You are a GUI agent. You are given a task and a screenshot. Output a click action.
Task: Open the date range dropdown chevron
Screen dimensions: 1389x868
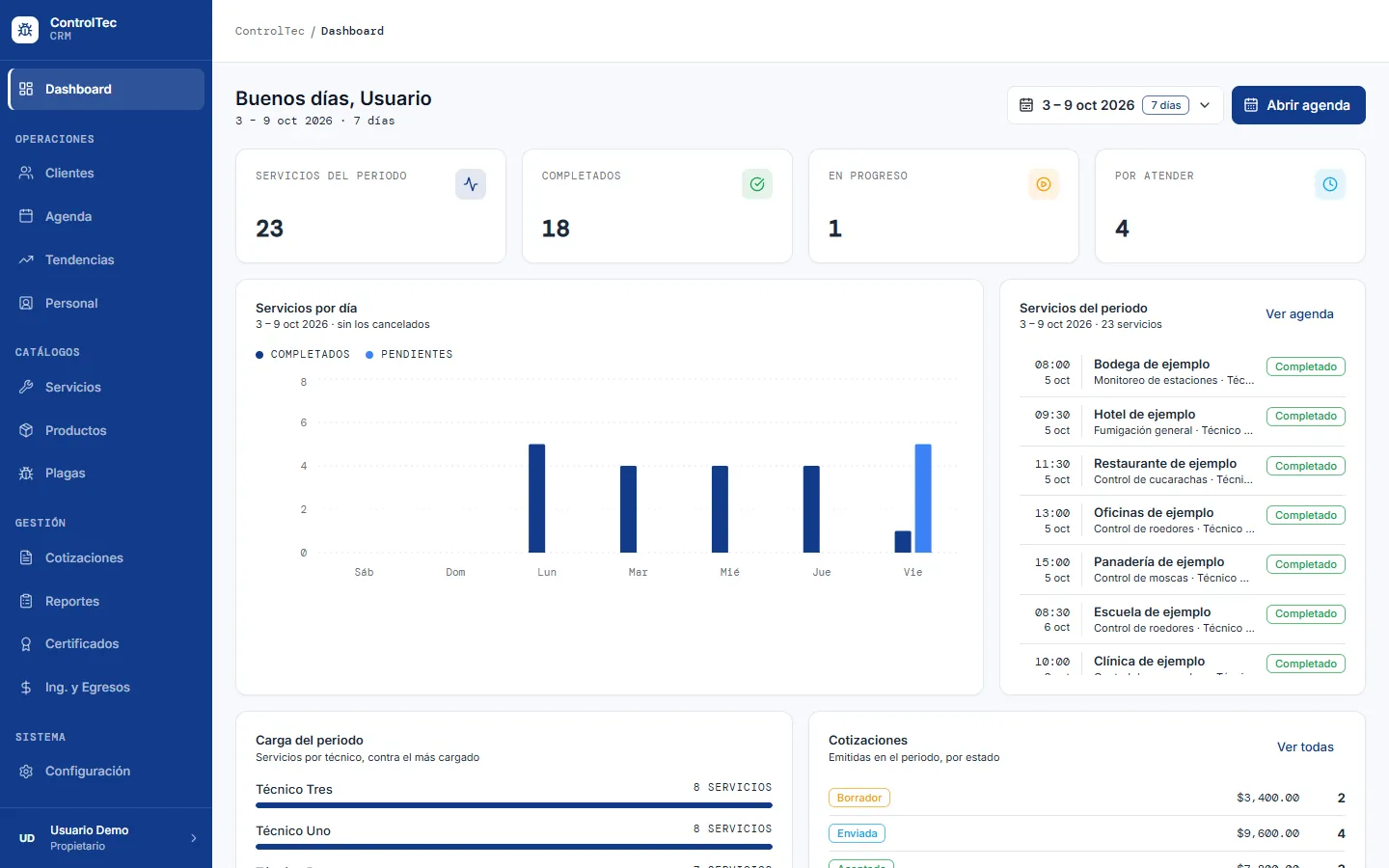tap(1205, 105)
